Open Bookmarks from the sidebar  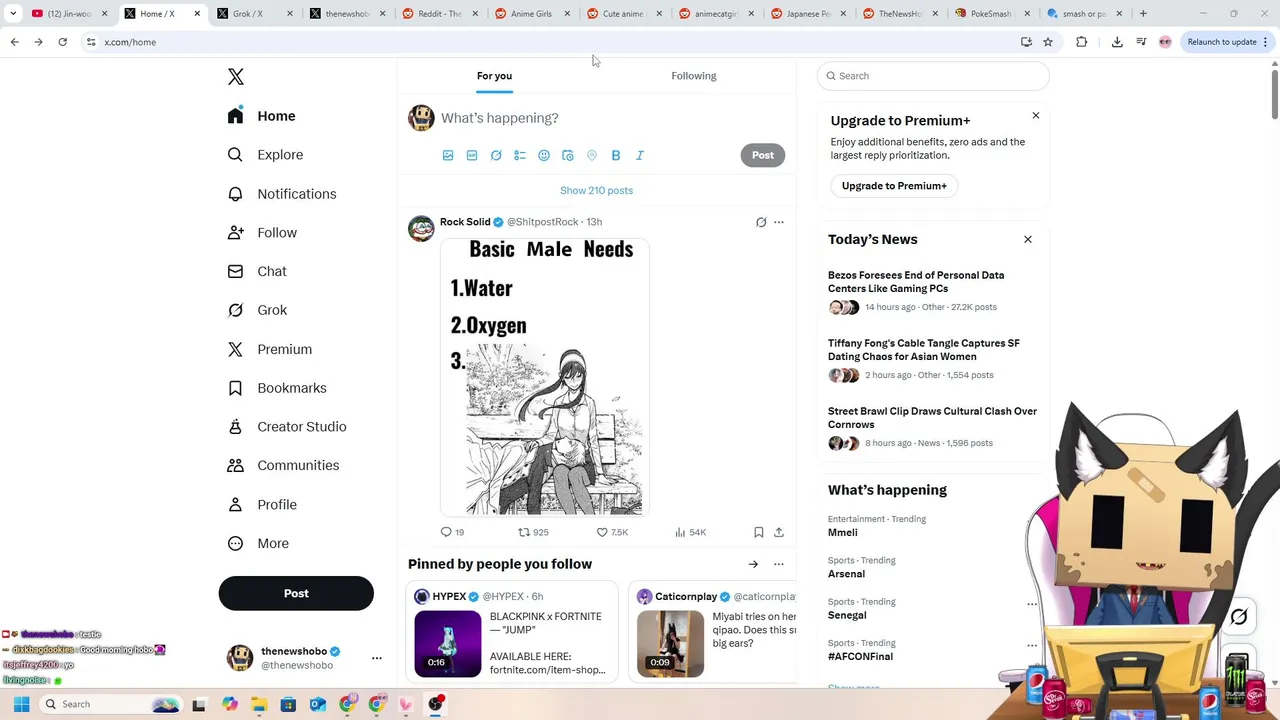coord(277,388)
